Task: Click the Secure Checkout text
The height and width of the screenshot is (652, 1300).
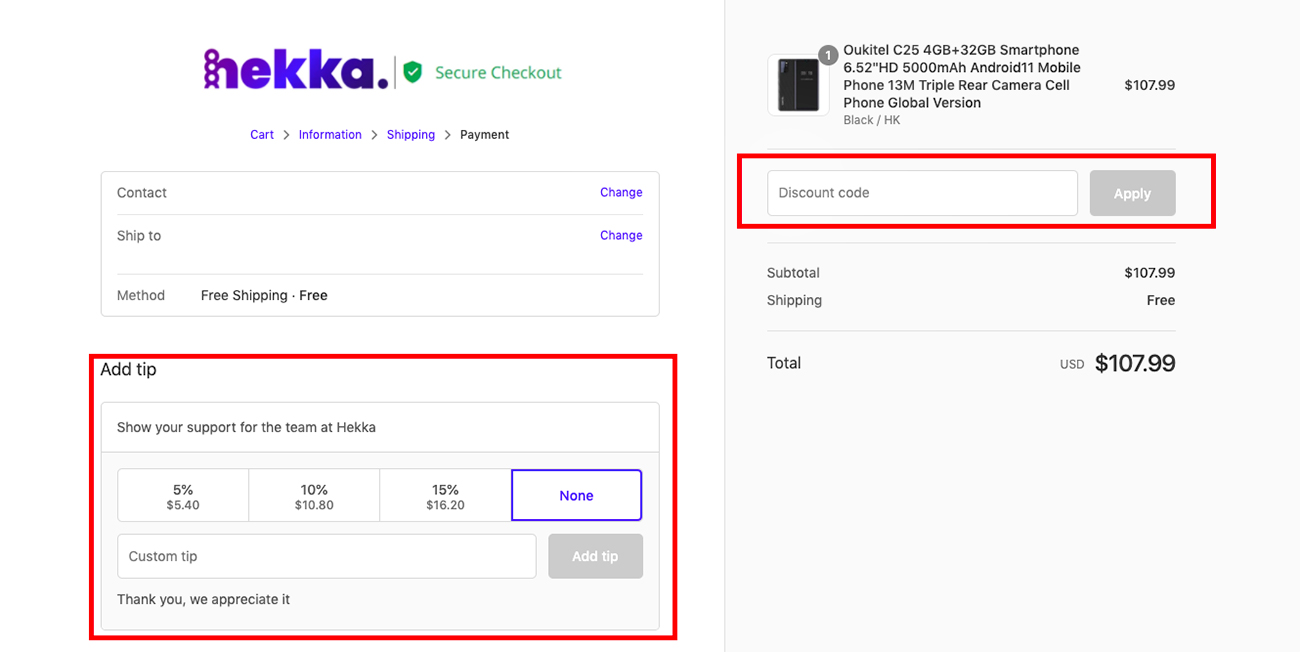Action: (498, 73)
